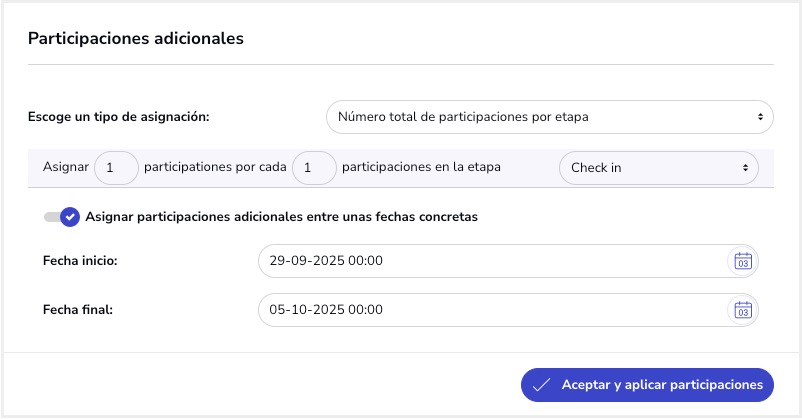Select the Fecha final date field
The image size is (802, 419).
pyautogui.click(x=490, y=309)
